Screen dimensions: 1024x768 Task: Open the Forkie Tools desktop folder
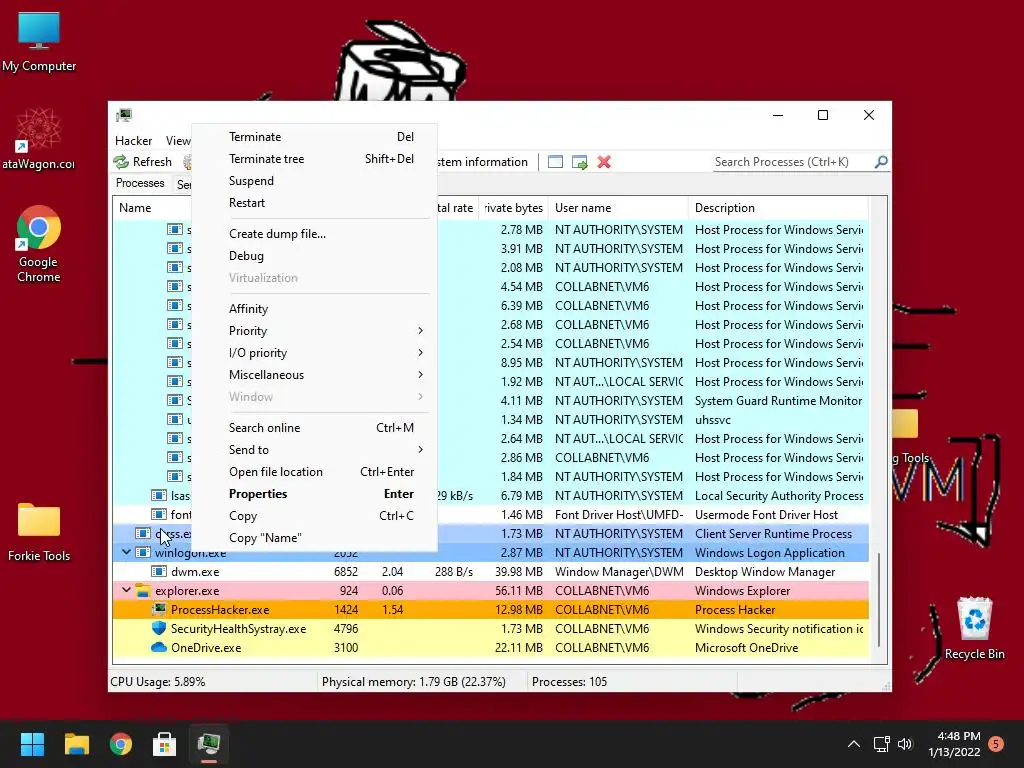39,532
